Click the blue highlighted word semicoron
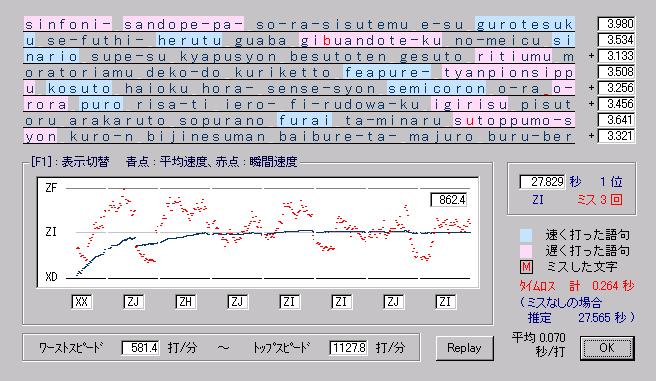The width and height of the screenshot is (656, 381). (436, 88)
